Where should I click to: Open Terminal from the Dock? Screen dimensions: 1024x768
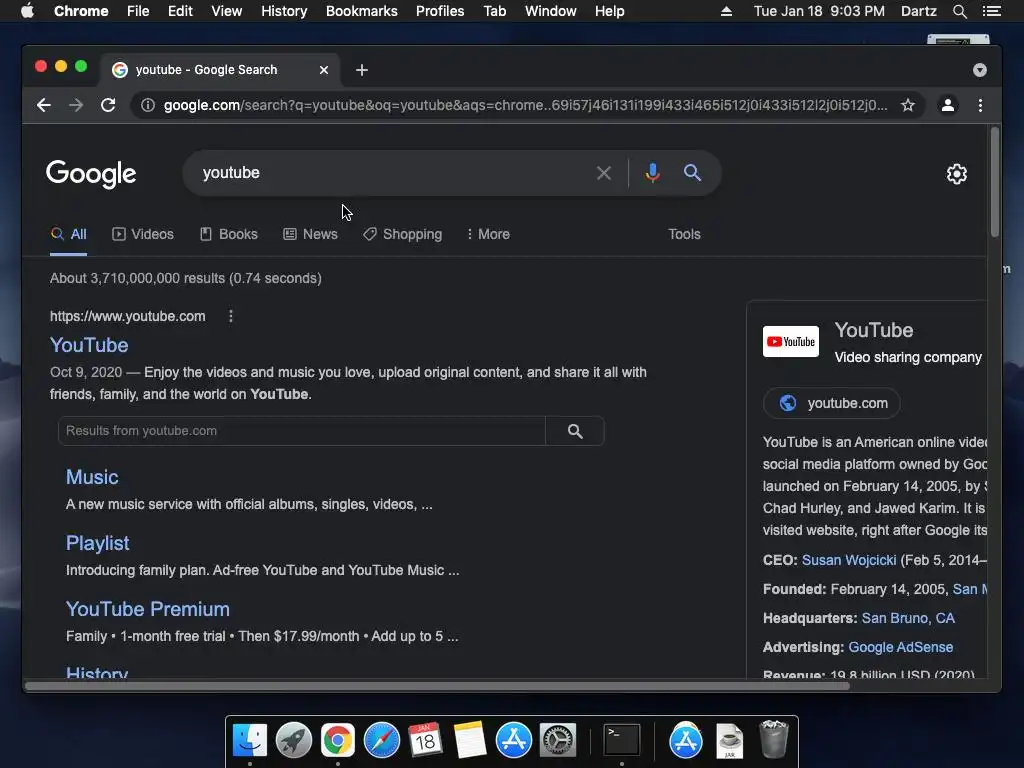coord(622,741)
